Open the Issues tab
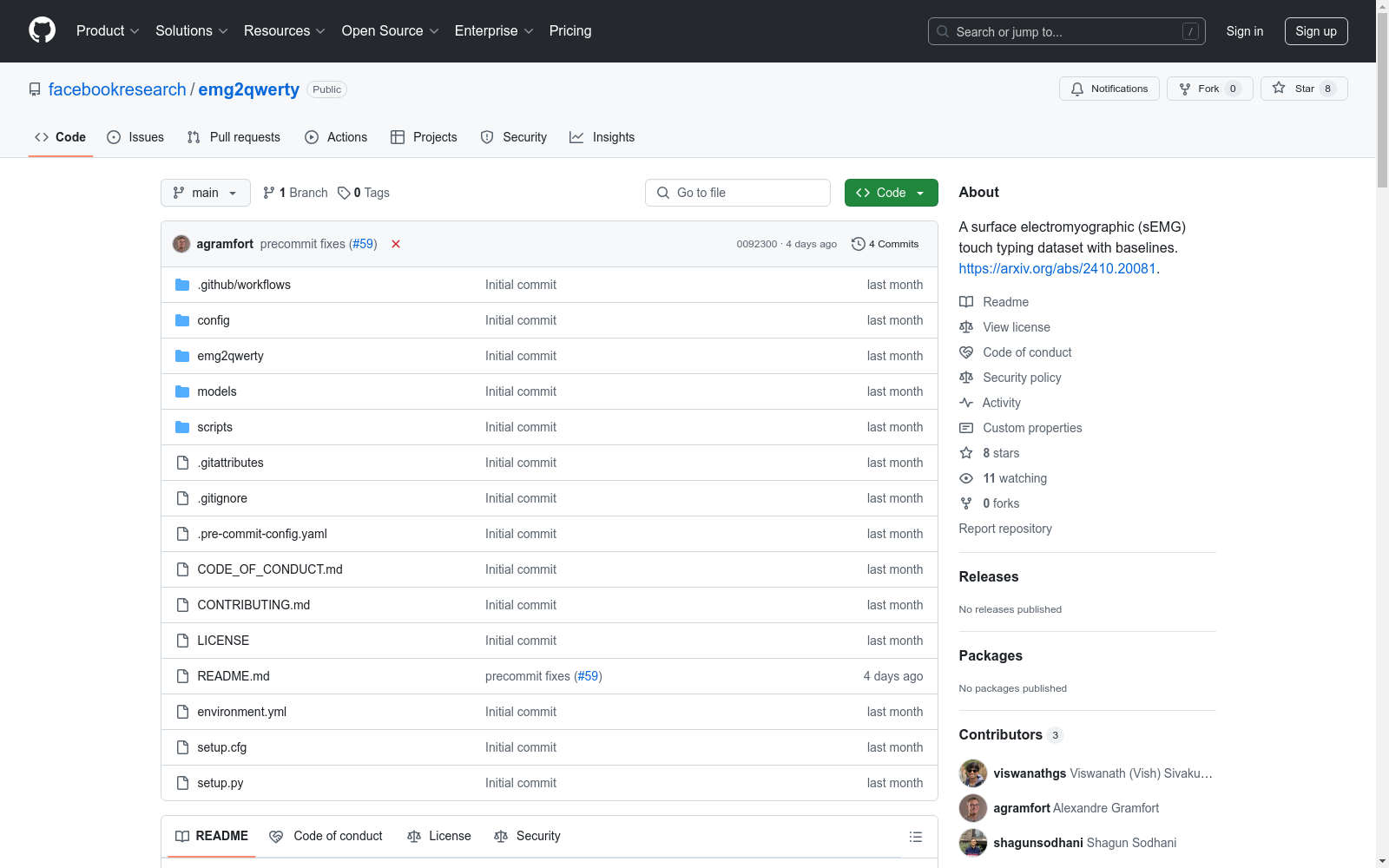This screenshot has height=868, width=1389. pos(135,137)
